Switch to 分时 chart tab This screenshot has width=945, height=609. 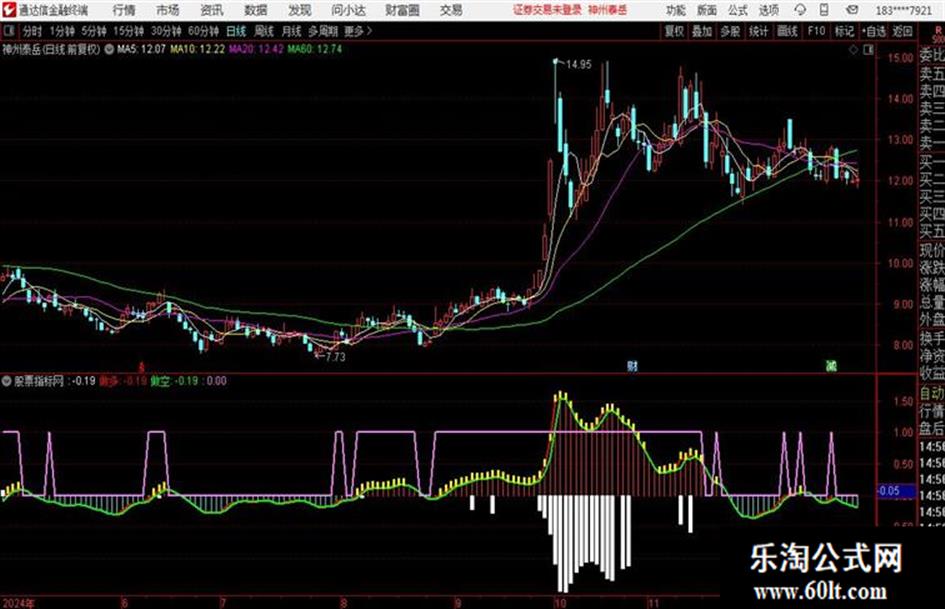pos(33,31)
